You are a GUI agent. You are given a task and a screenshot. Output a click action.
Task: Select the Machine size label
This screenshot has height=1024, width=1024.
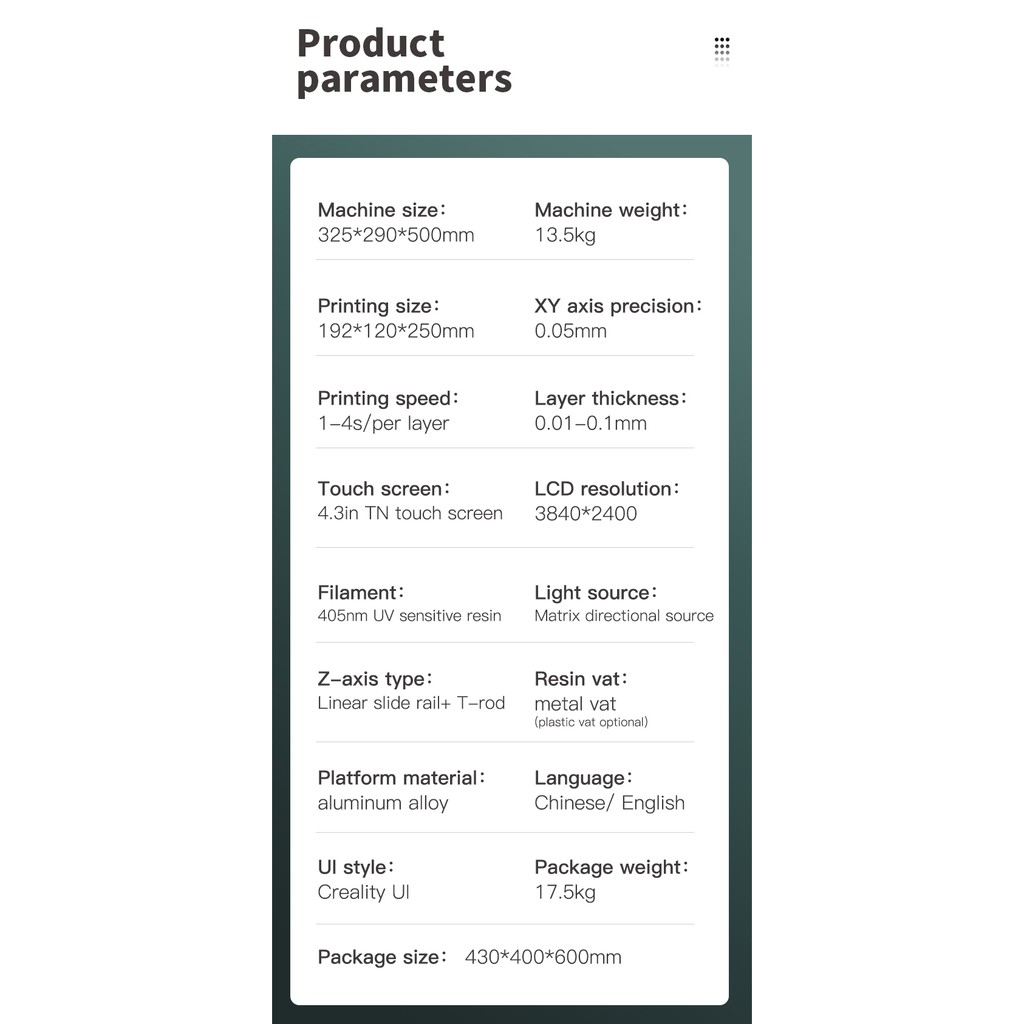click(x=381, y=210)
